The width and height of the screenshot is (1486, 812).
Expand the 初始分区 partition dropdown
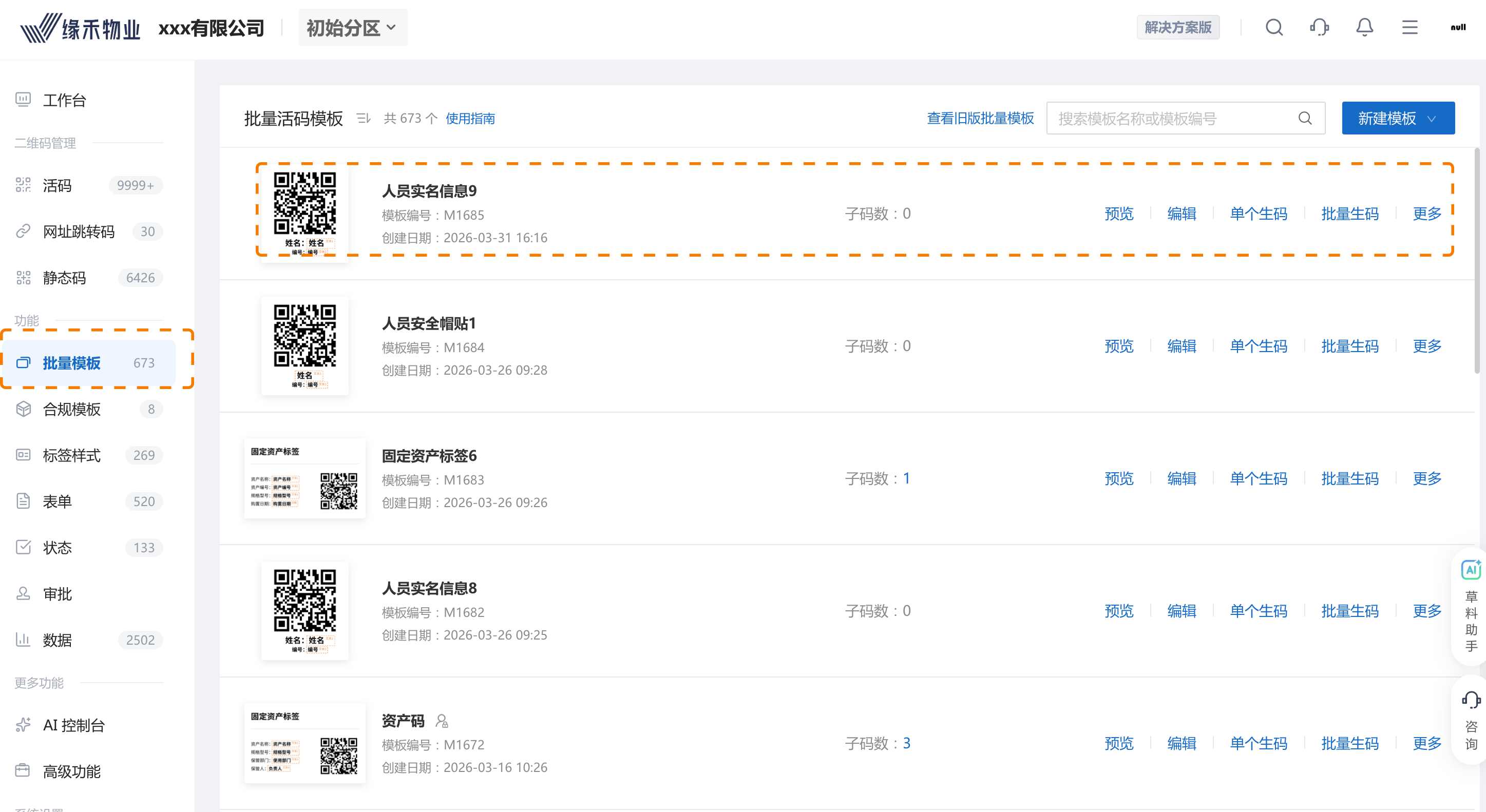click(352, 27)
